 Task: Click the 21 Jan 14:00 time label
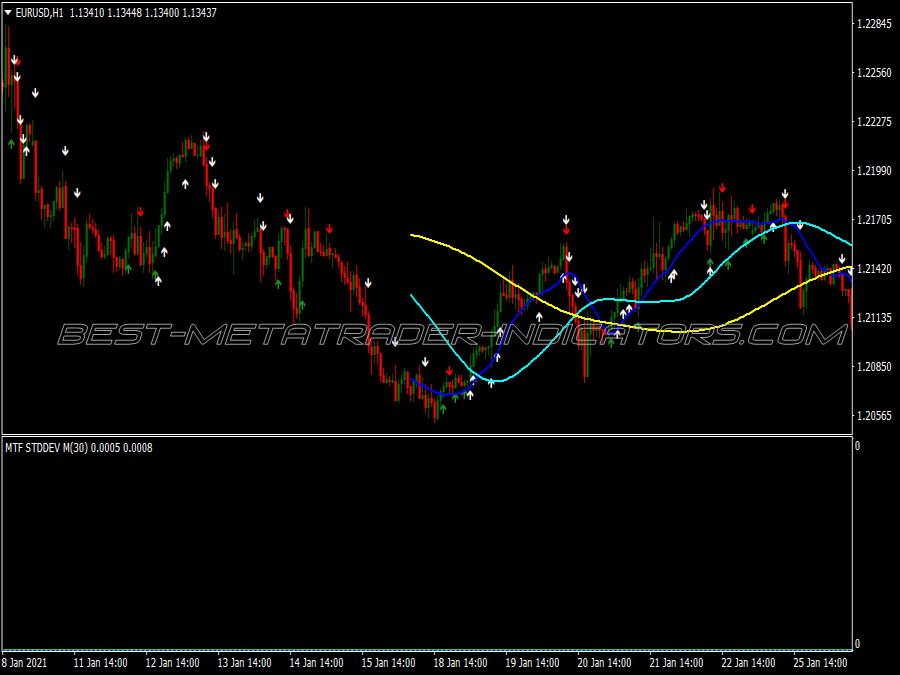(x=676, y=662)
